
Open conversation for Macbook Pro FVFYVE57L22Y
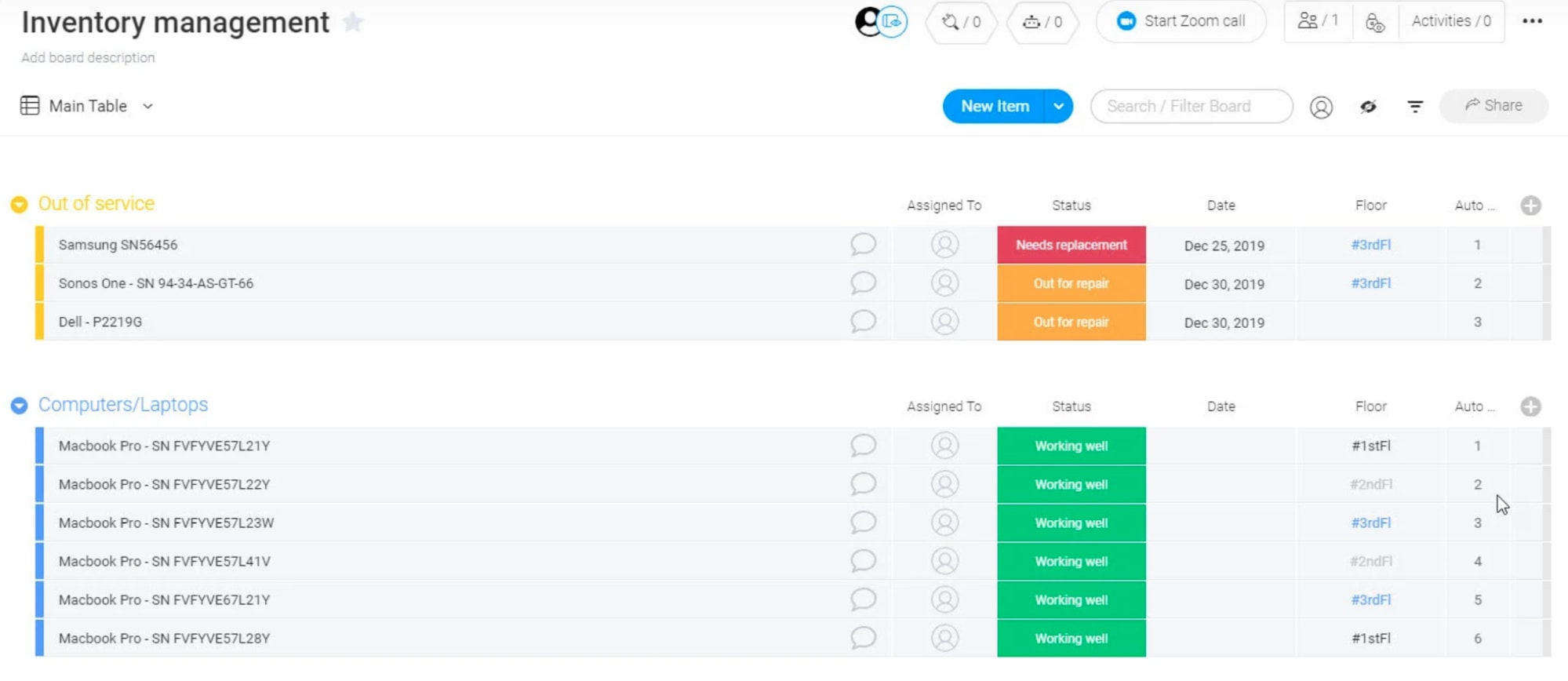(x=863, y=483)
